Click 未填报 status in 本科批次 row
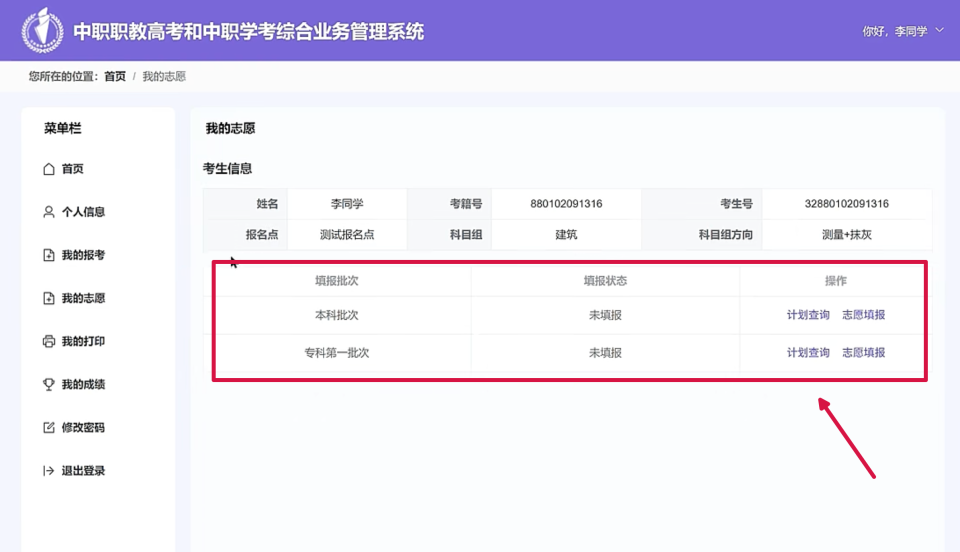960x552 pixels. 605,315
